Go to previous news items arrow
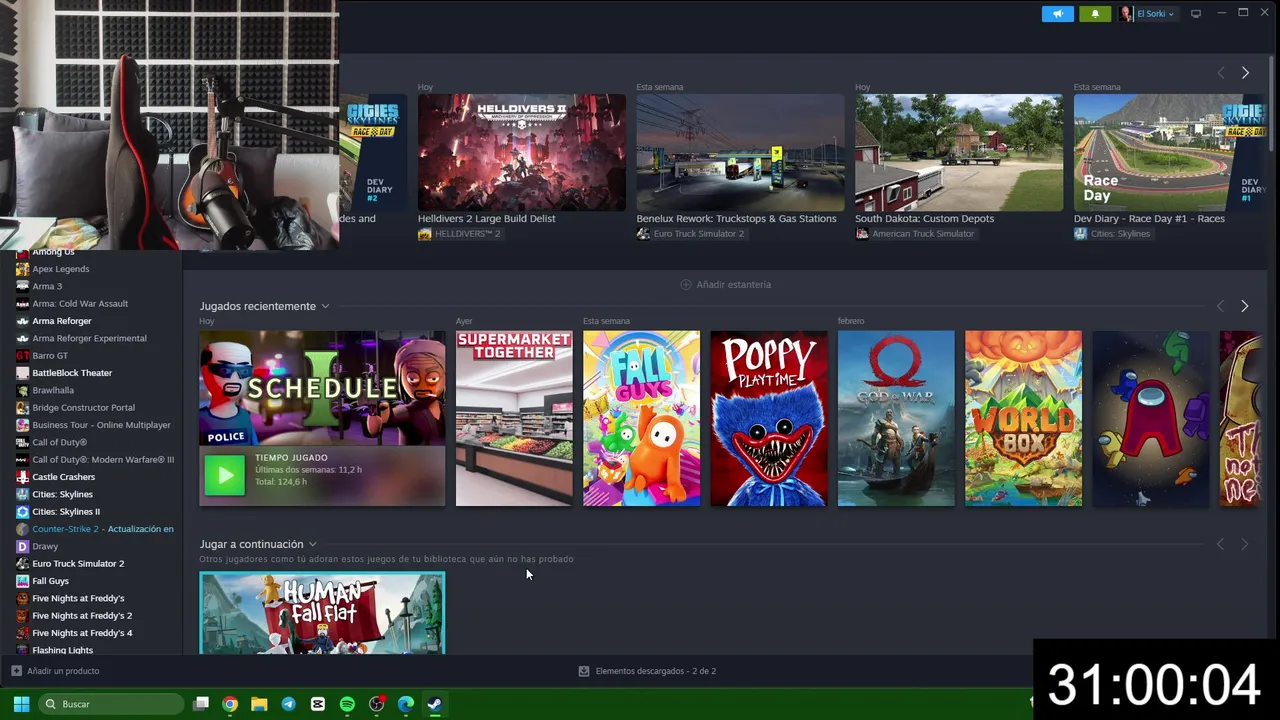Viewport: 1280px width, 720px height. tap(1220, 73)
